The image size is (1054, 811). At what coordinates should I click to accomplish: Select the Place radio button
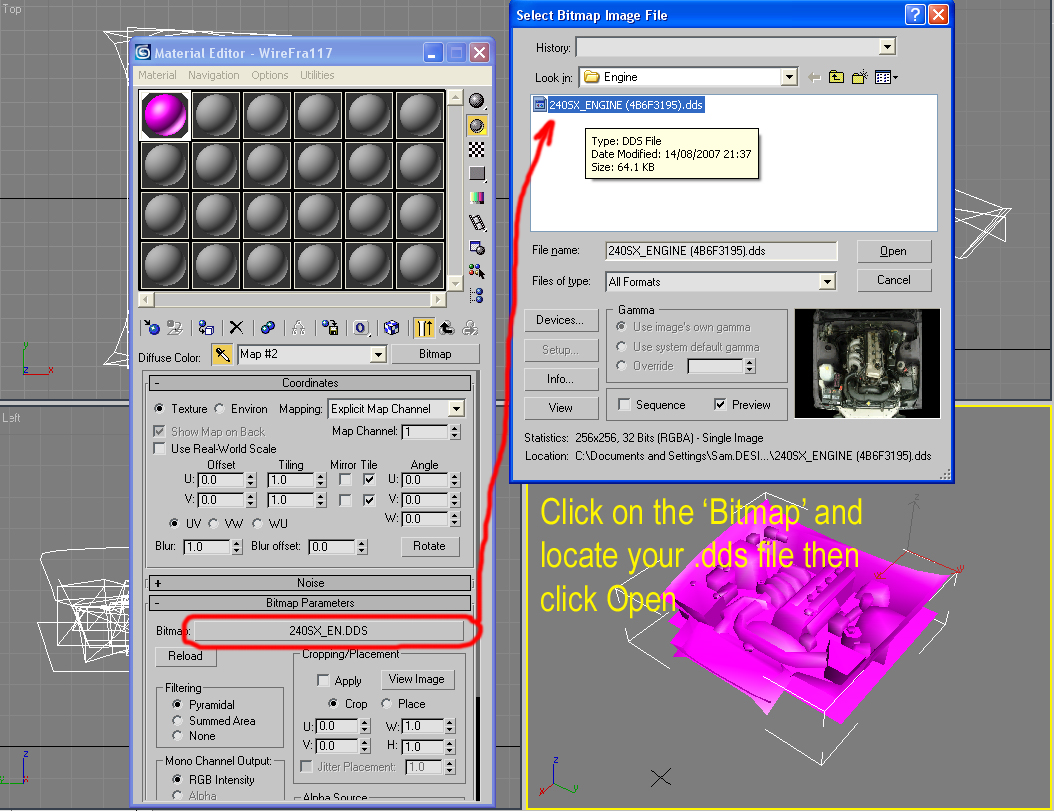coord(387,703)
